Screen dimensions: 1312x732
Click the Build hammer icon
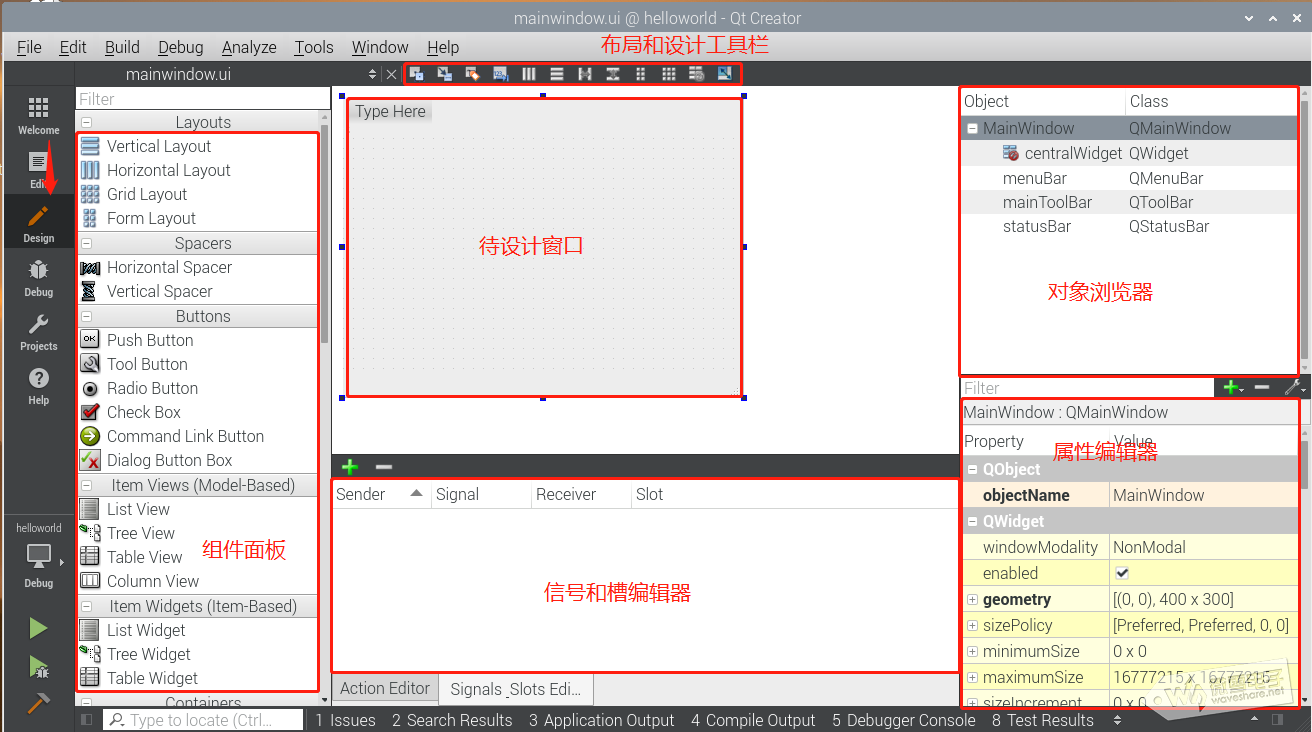(38, 703)
